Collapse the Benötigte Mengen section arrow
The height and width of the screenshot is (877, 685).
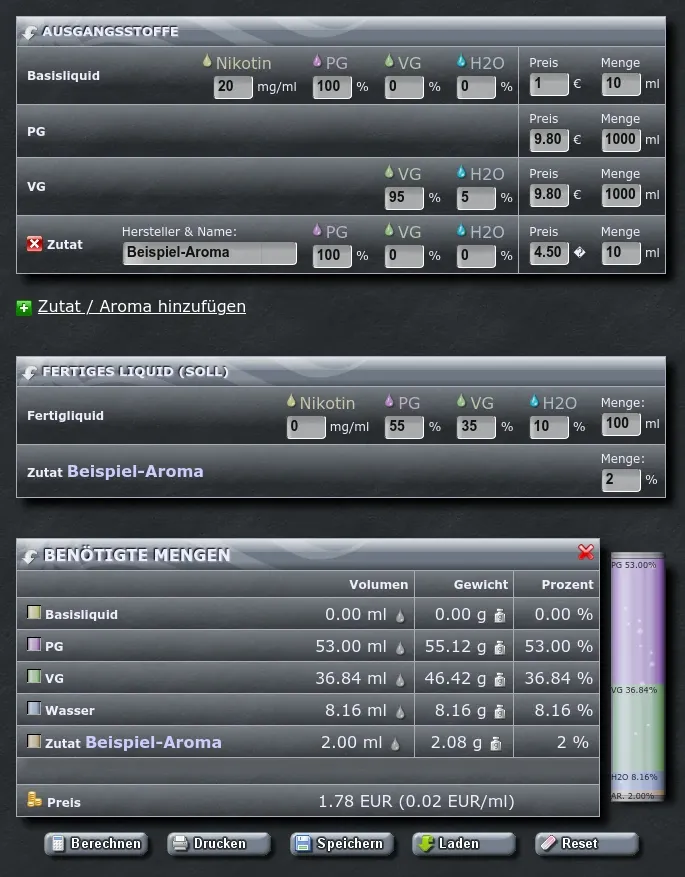coord(29,556)
